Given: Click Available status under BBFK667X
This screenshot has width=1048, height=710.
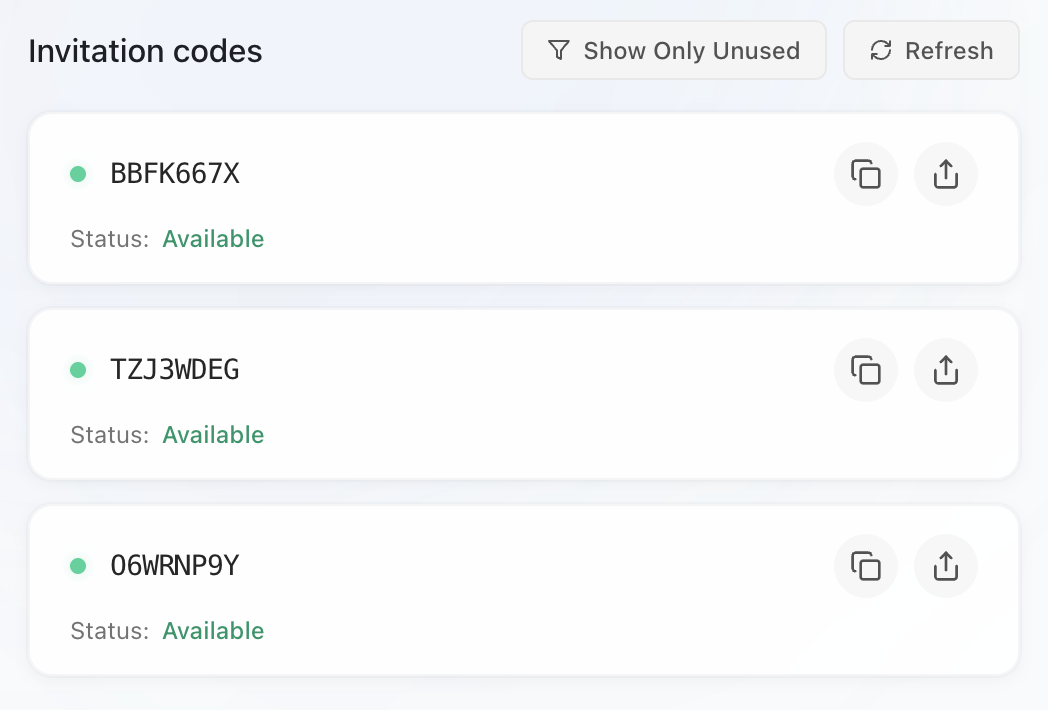Looking at the screenshot, I should point(213,239).
